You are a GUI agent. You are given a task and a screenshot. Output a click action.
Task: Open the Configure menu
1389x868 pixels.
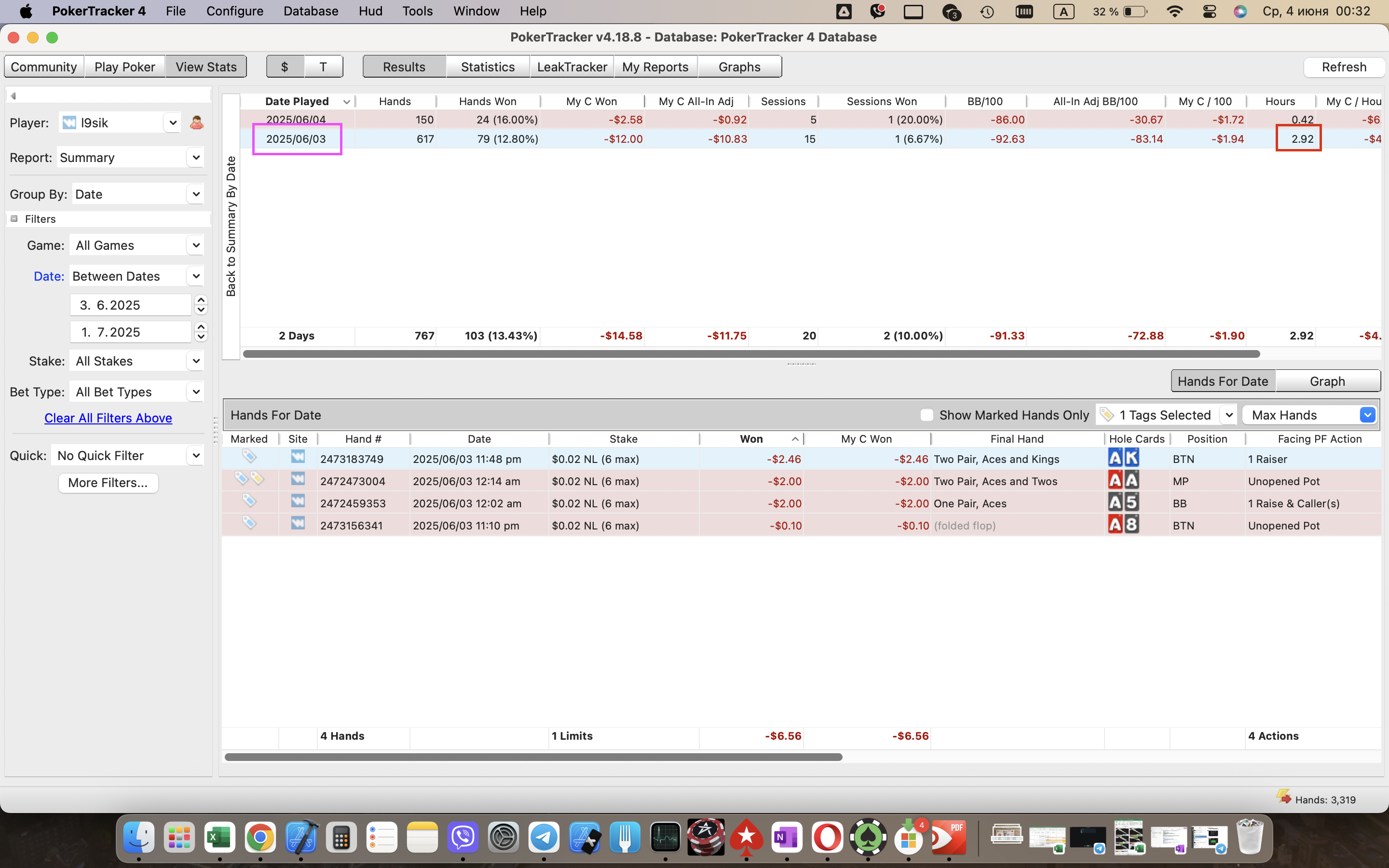pyautogui.click(x=235, y=11)
